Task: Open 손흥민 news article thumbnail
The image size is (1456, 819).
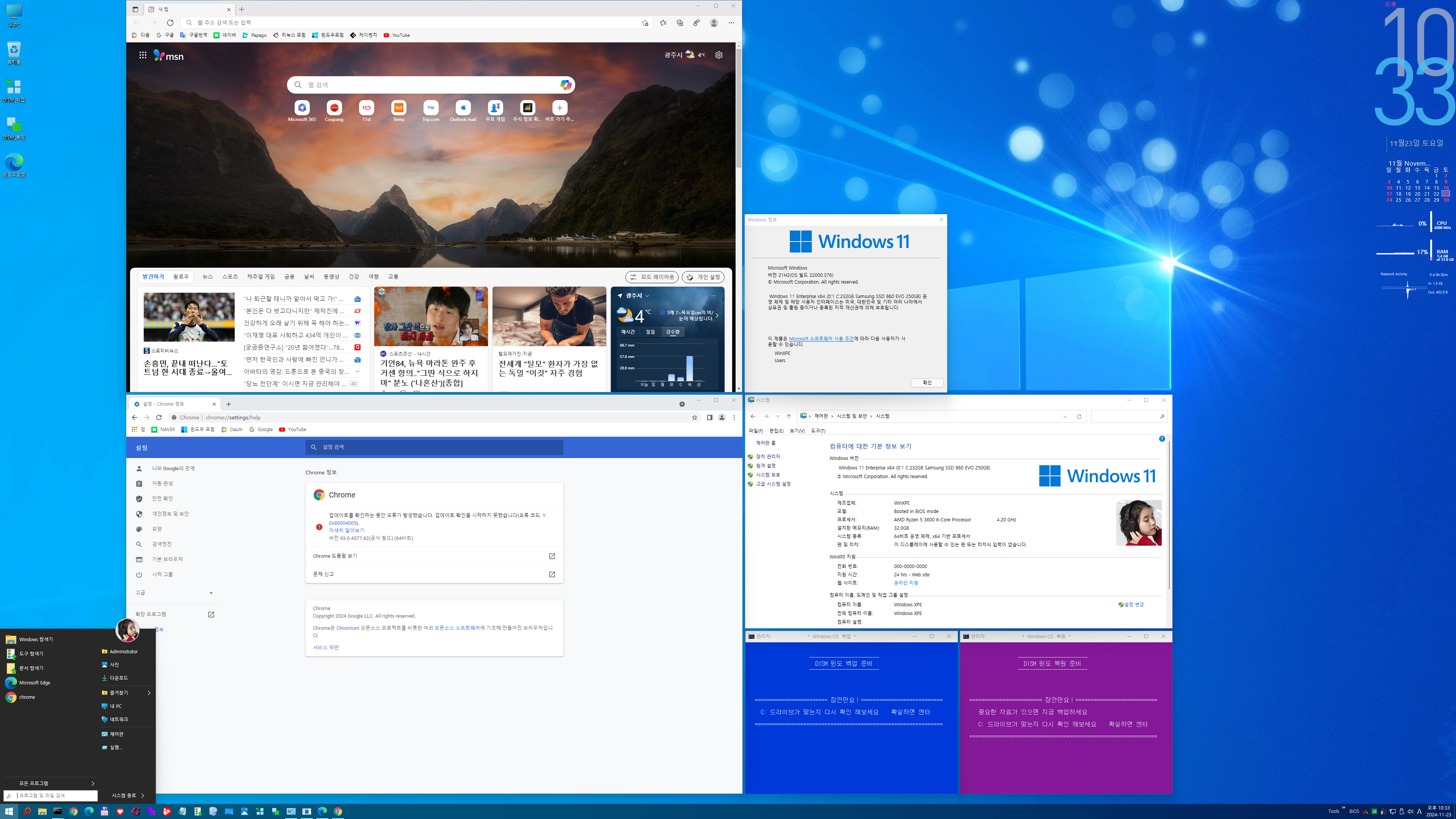Action: [189, 317]
